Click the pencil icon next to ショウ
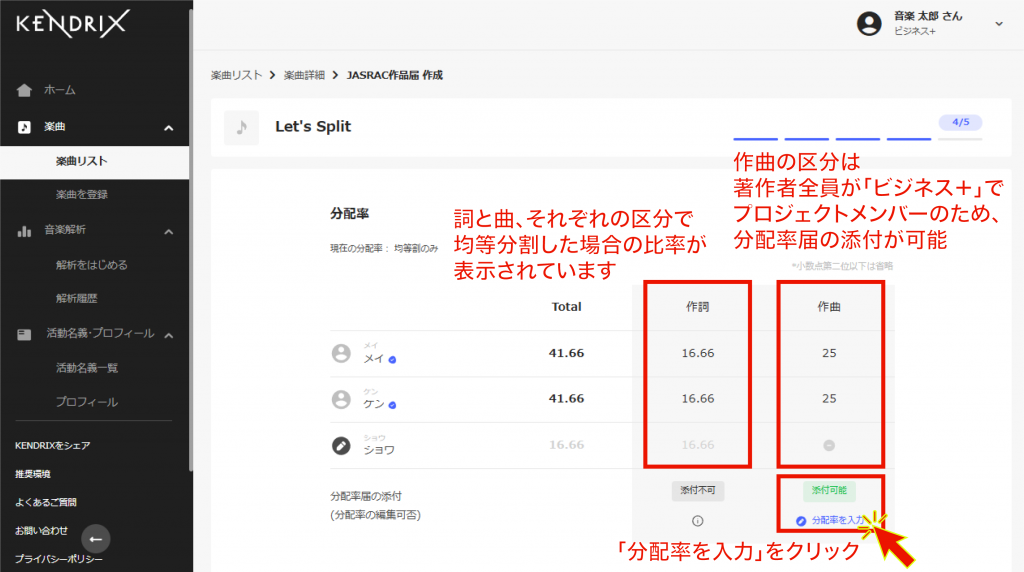The height and width of the screenshot is (572, 1024). click(341, 446)
